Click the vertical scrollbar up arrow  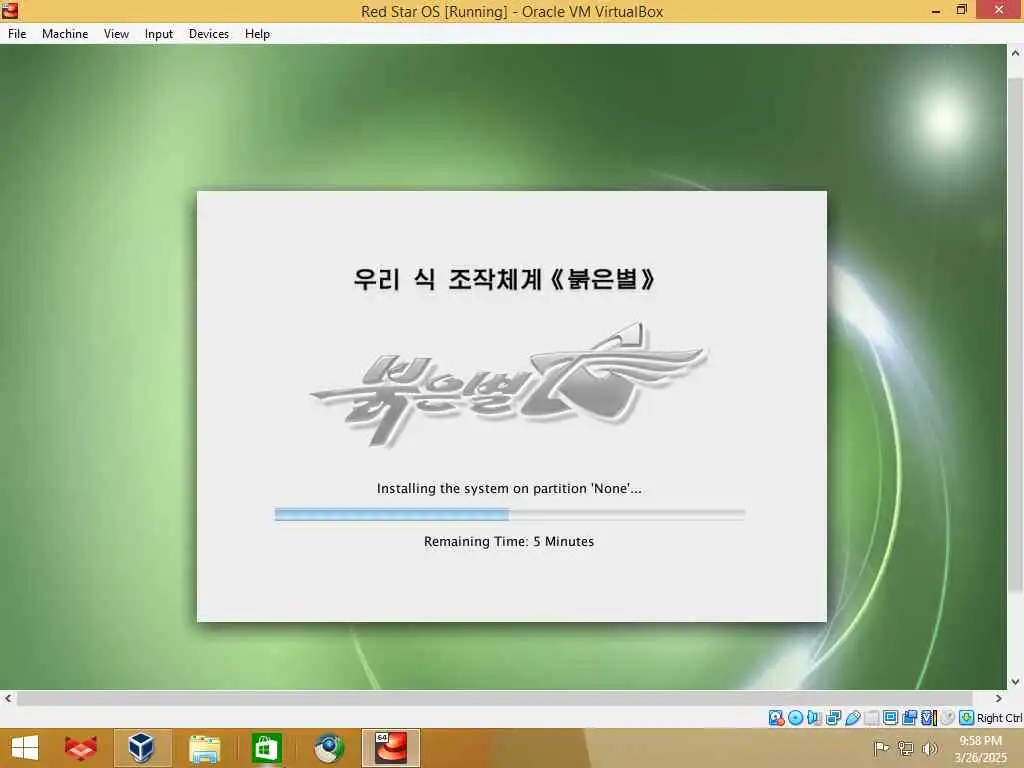(x=1016, y=53)
